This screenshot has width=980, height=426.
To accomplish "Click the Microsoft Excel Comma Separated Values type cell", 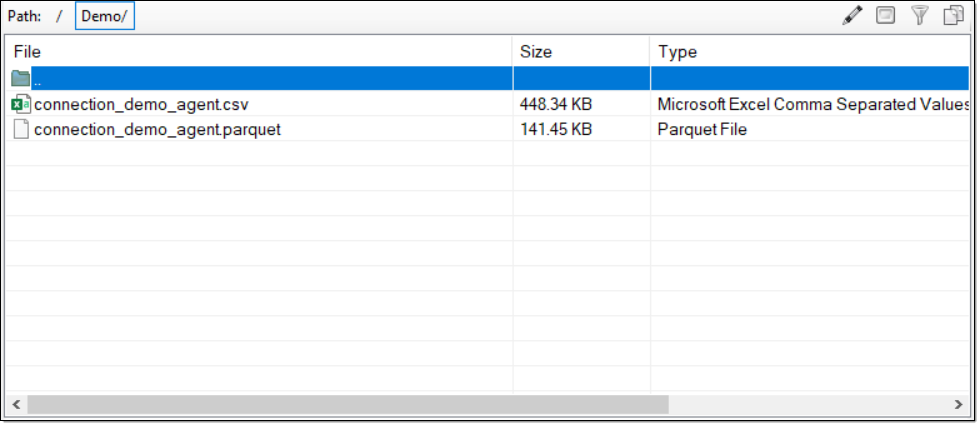I will [x=812, y=104].
